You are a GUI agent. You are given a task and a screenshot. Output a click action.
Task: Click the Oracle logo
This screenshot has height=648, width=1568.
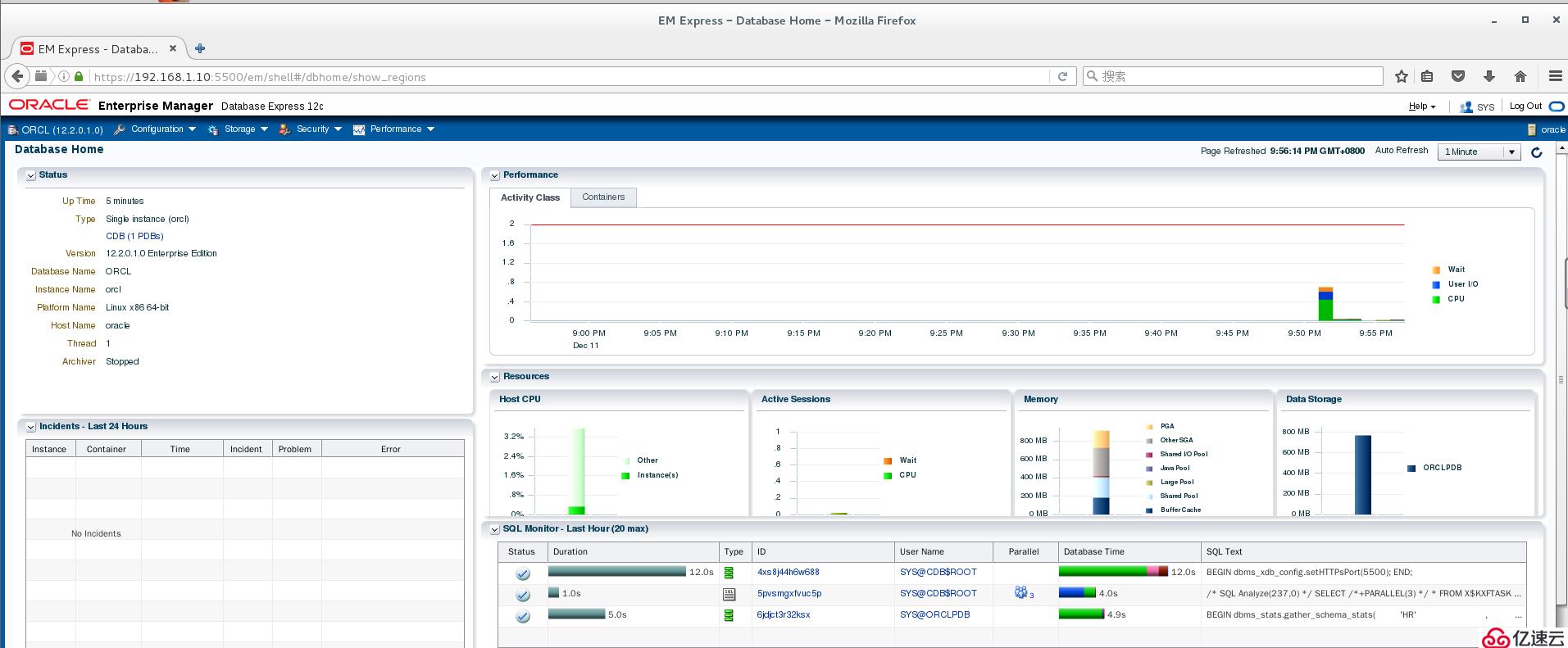pyautogui.click(x=49, y=105)
